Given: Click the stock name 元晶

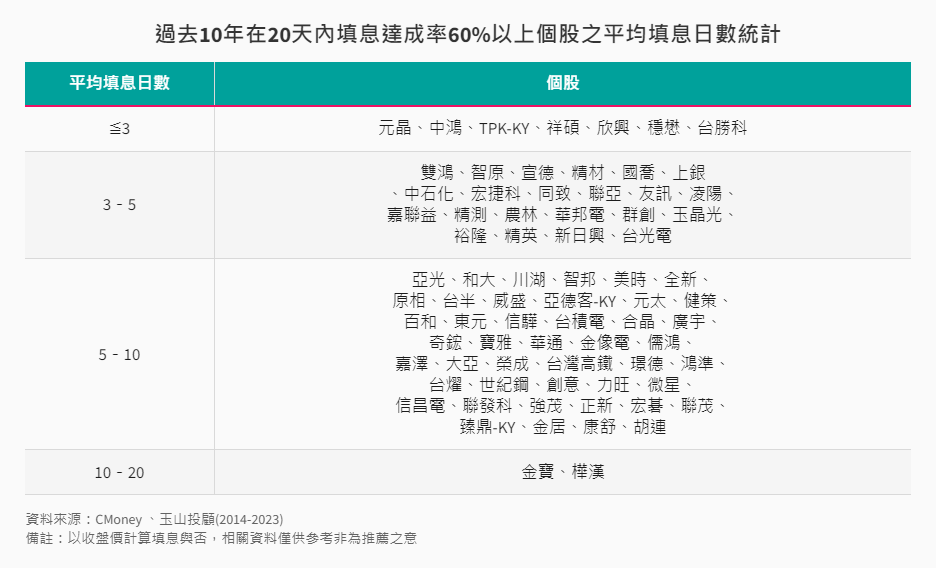Looking at the screenshot, I should coord(395,128).
